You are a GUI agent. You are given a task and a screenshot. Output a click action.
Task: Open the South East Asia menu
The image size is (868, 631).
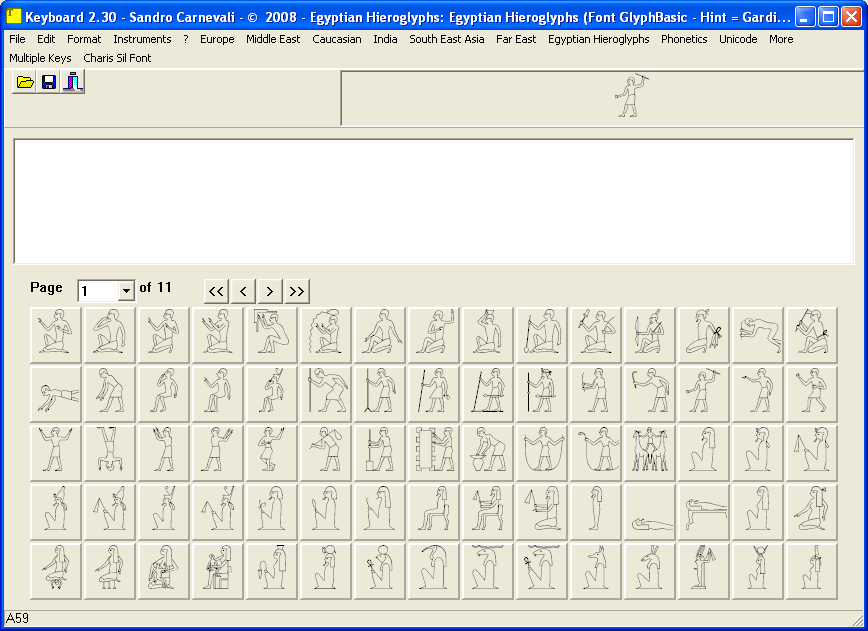[447, 39]
